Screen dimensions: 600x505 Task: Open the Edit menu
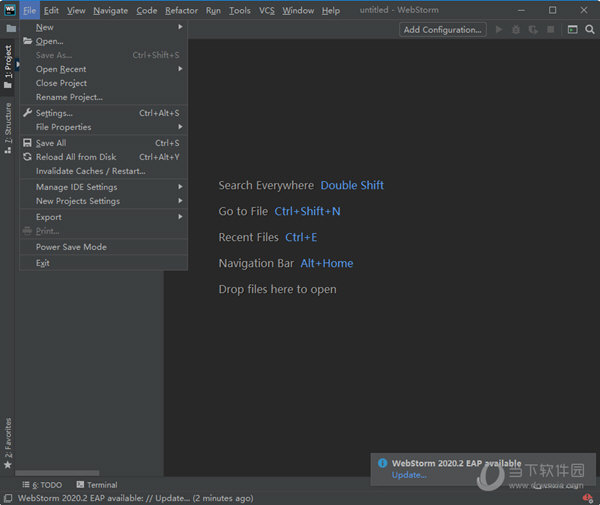pos(51,10)
